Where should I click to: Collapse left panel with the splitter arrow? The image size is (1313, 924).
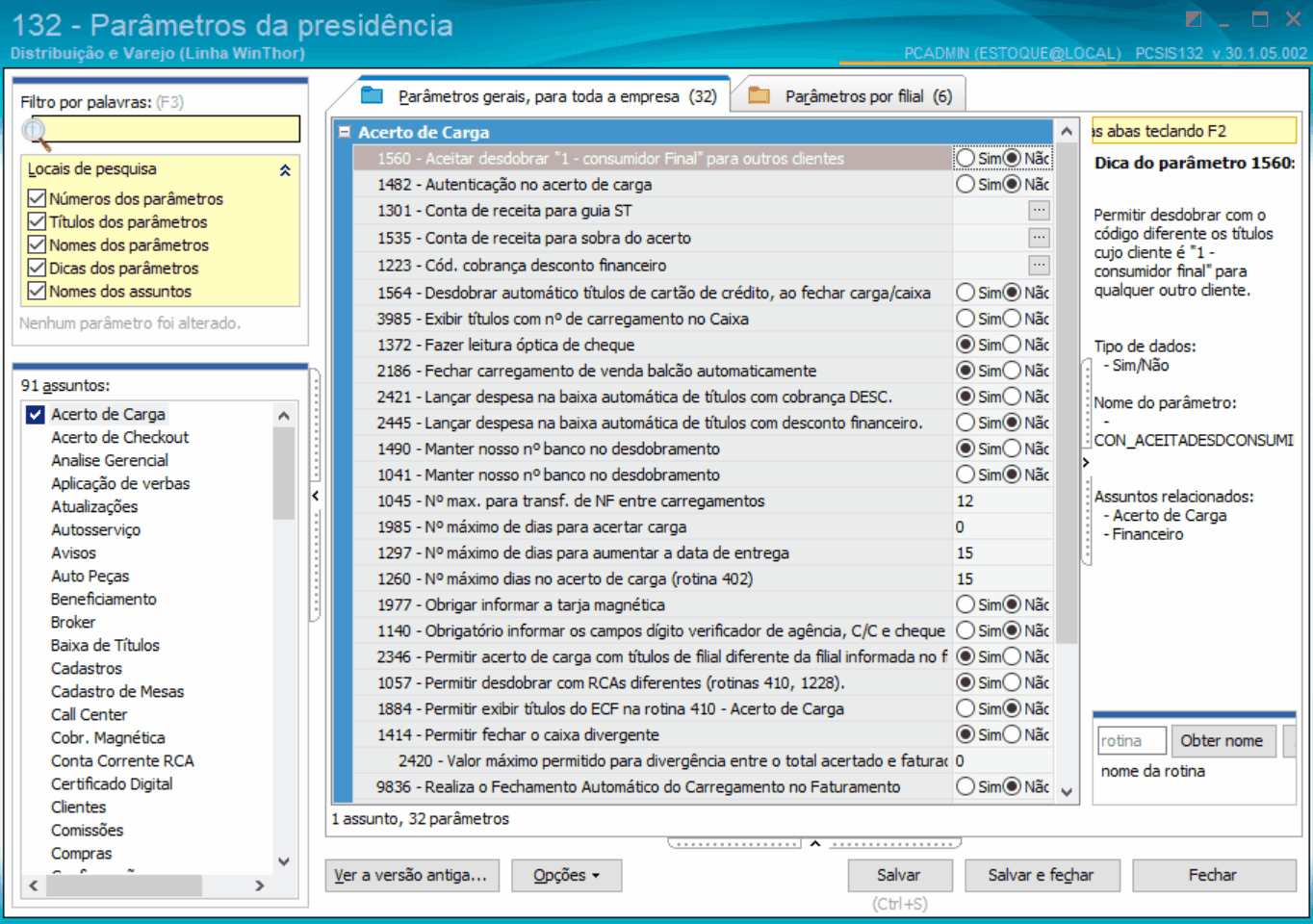315,496
